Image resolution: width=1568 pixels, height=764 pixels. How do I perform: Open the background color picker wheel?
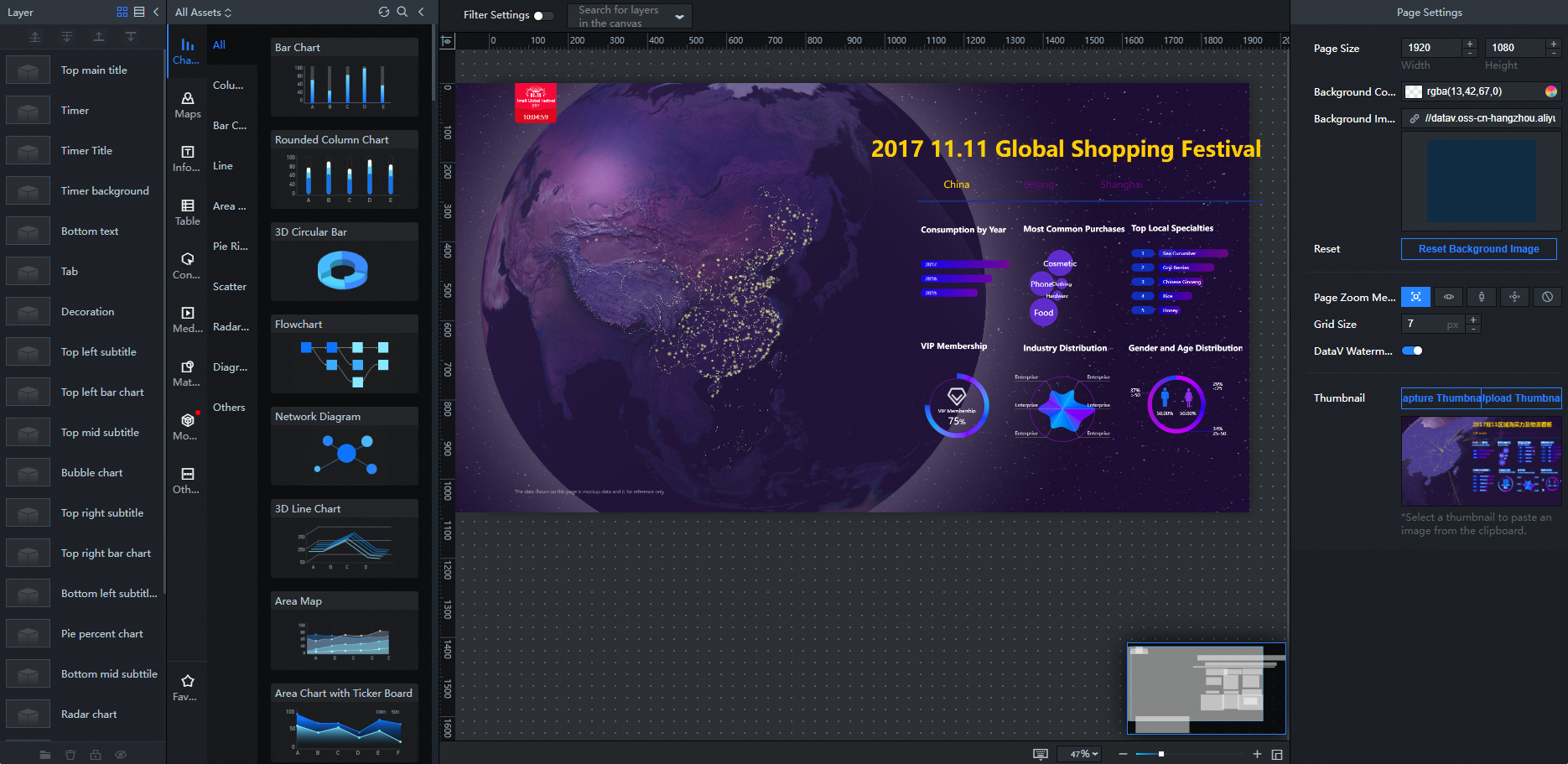click(x=1551, y=91)
